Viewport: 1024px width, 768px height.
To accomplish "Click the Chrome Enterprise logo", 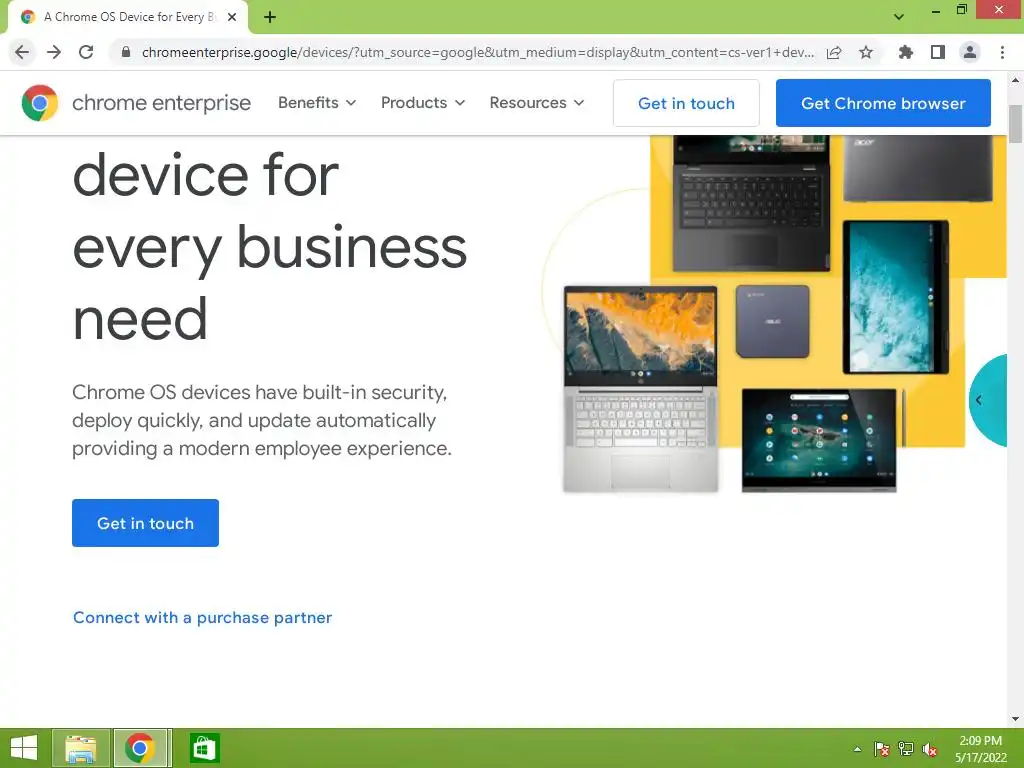I will coord(136,103).
